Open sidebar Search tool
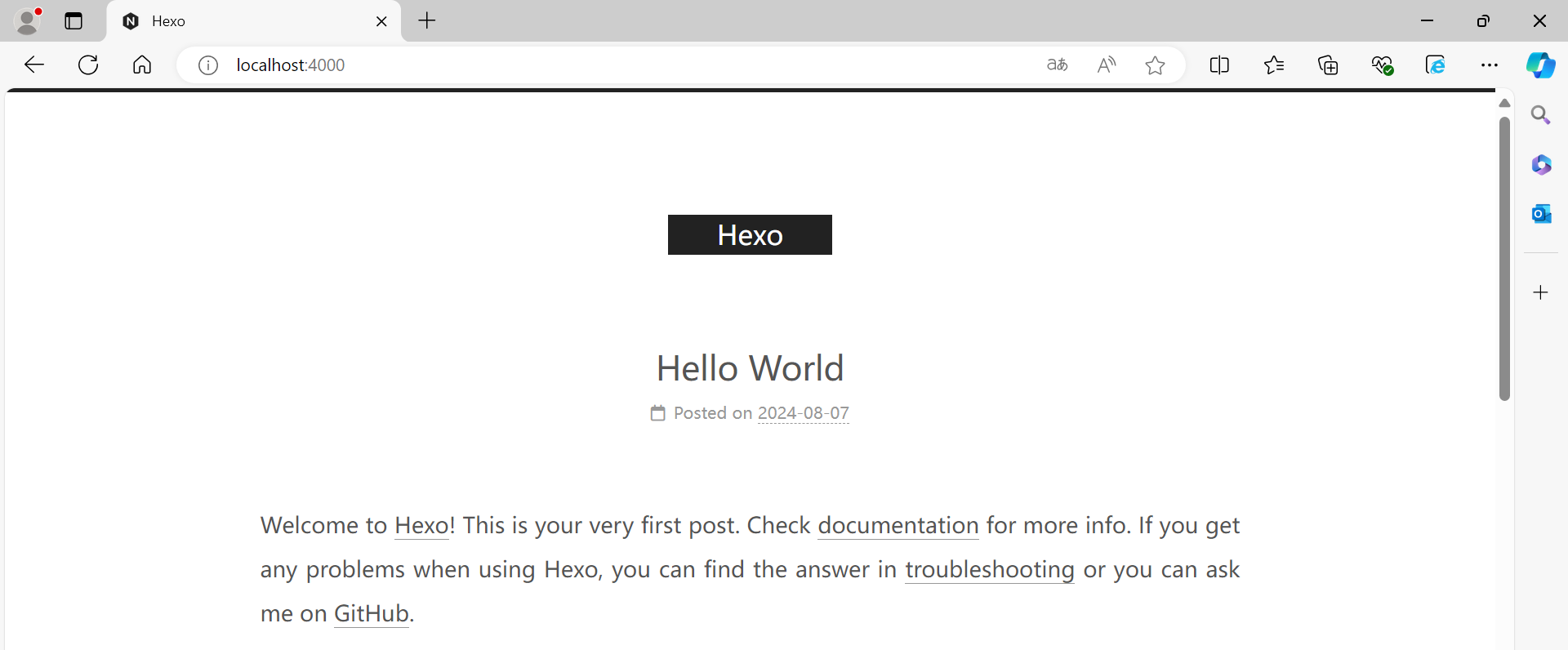The width and height of the screenshot is (1568, 650). (x=1541, y=115)
